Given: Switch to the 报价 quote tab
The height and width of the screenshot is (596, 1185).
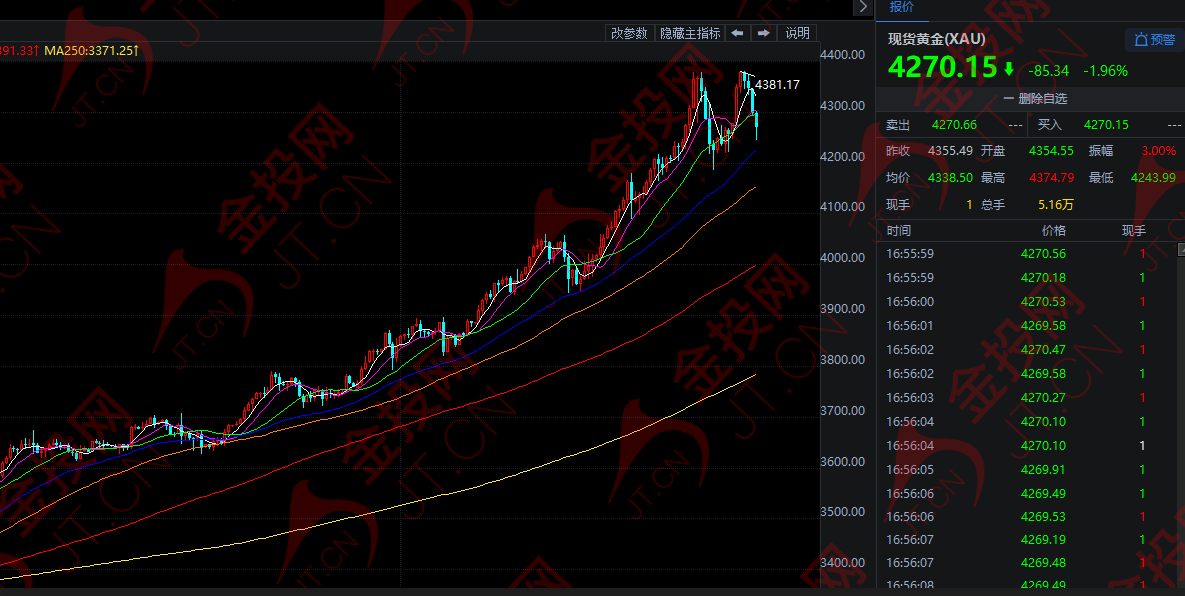Looking at the screenshot, I should [902, 7].
